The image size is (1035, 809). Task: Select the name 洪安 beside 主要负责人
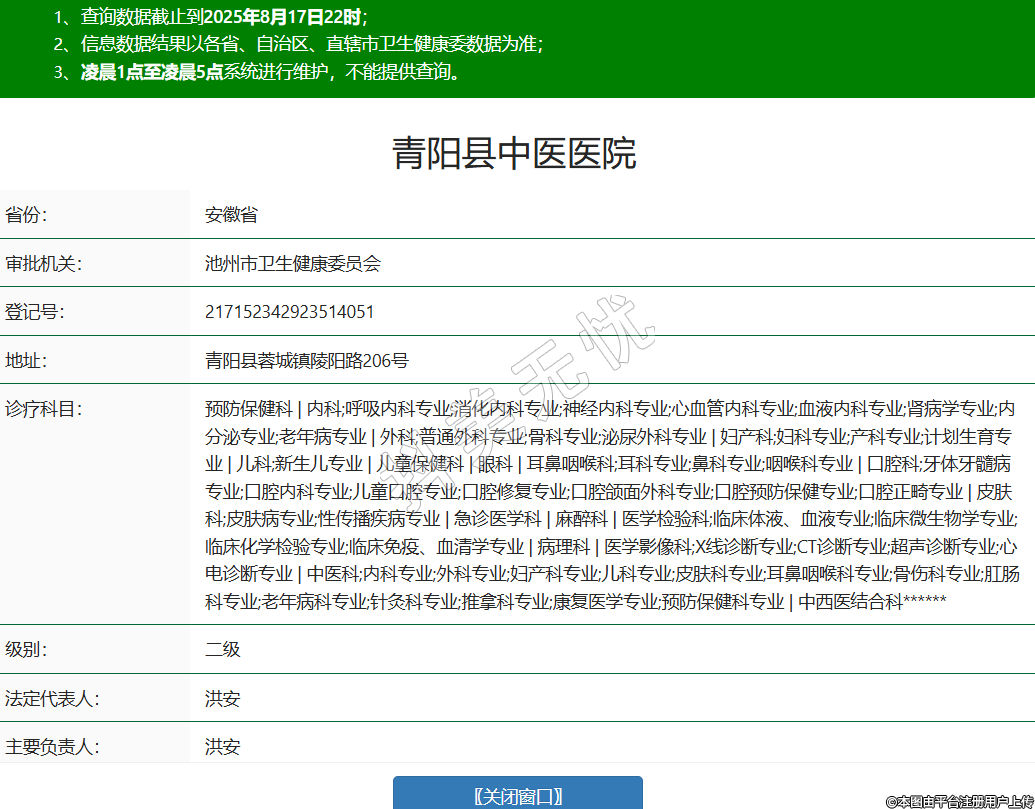click(223, 747)
